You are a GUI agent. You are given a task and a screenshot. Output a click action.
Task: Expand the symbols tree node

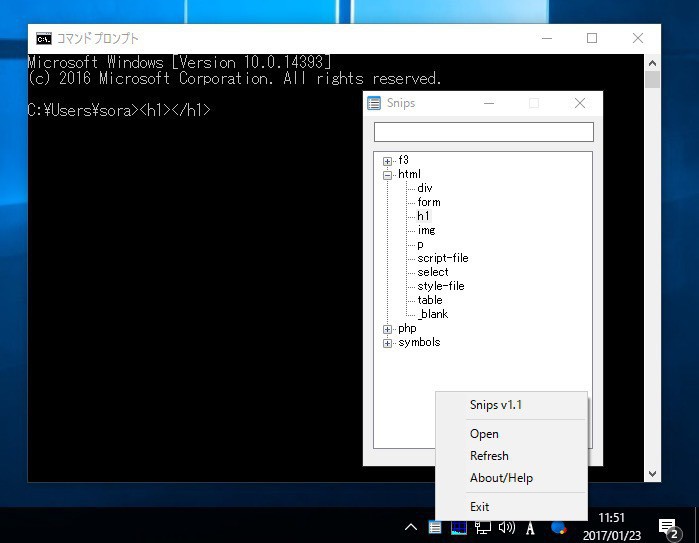[388, 343]
